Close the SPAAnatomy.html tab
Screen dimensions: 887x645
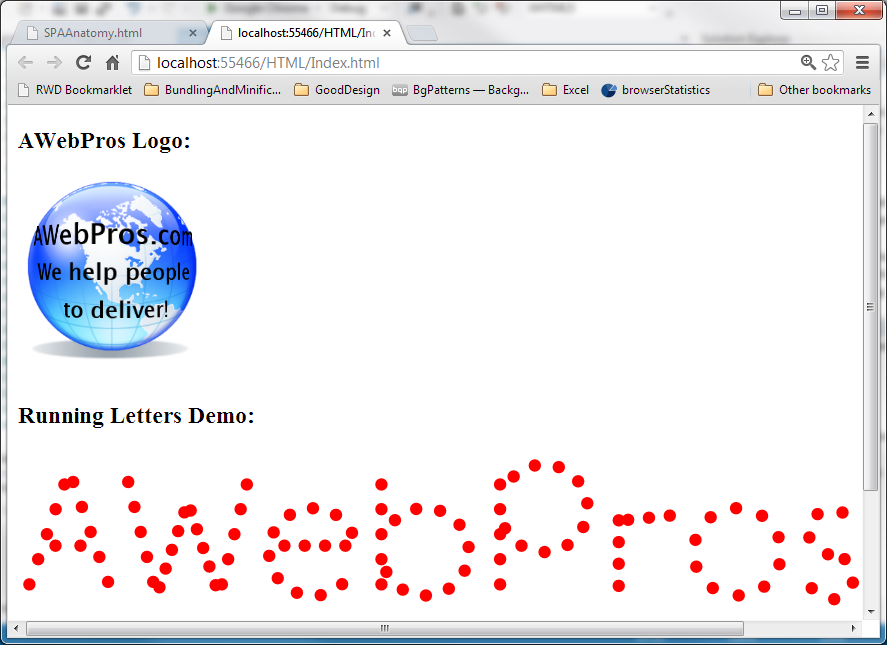192,33
